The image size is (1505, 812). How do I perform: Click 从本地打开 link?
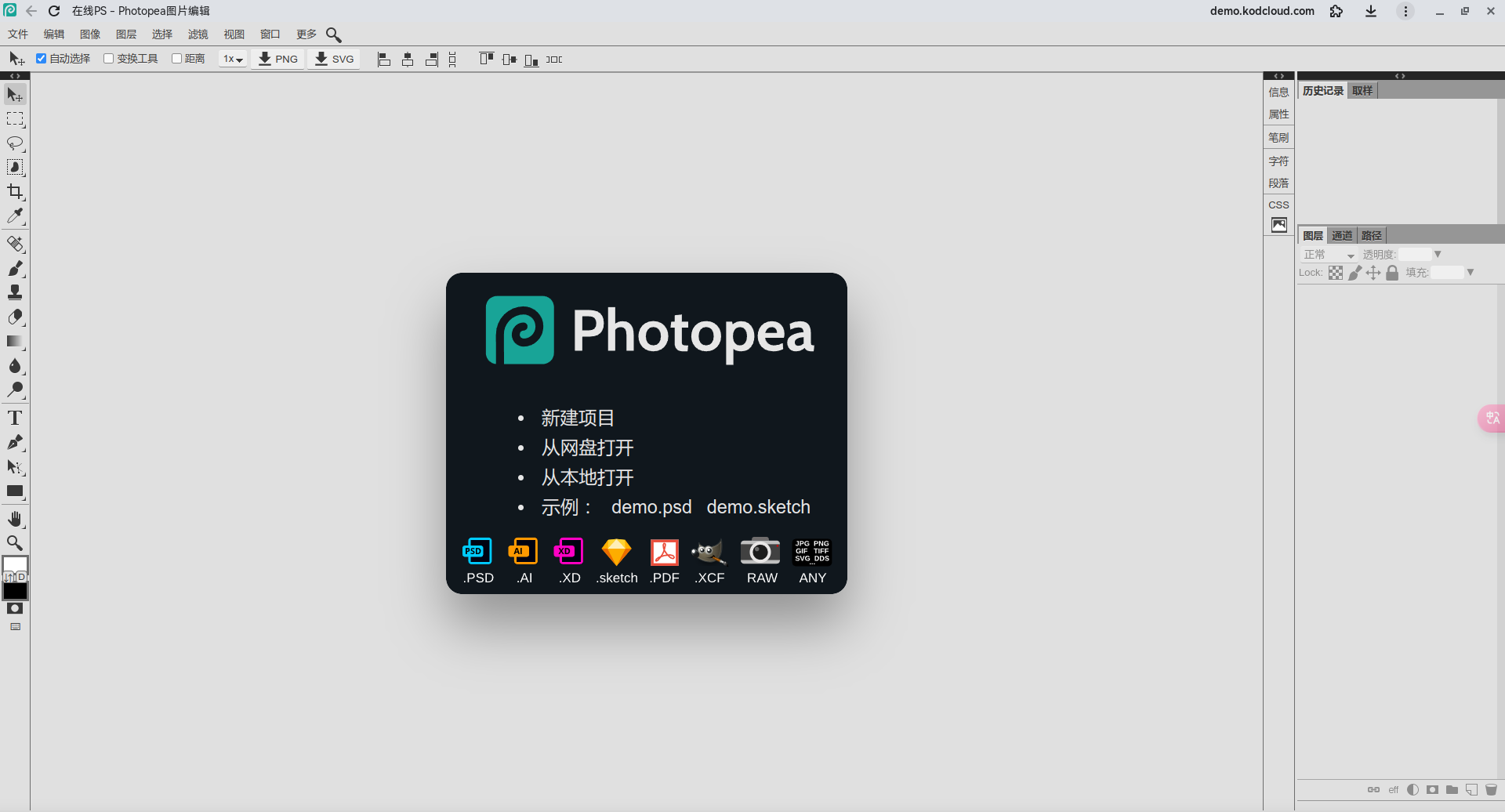pyautogui.click(x=587, y=478)
